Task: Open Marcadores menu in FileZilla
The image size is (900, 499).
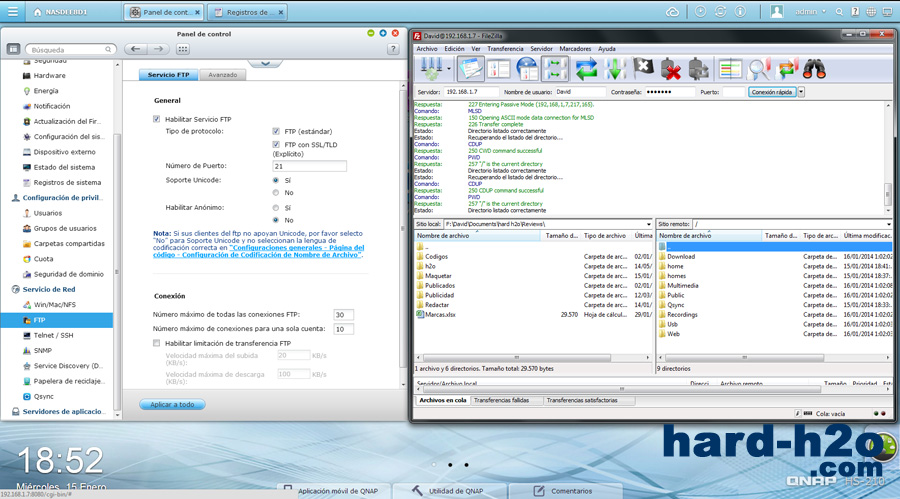Action: [x=575, y=49]
